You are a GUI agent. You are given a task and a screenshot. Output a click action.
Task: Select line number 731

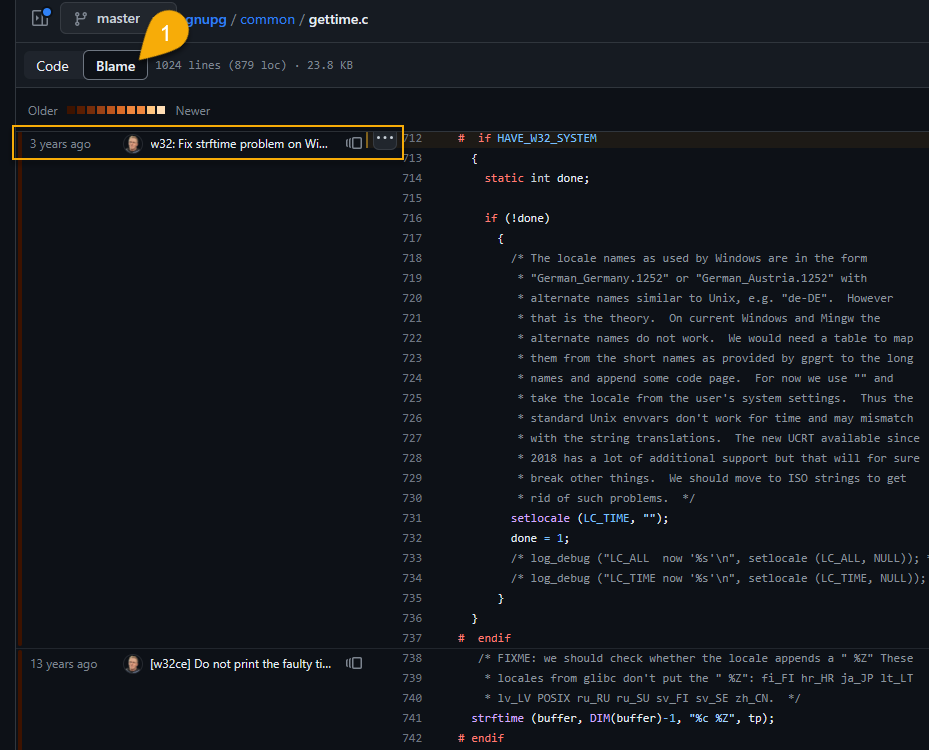point(412,518)
